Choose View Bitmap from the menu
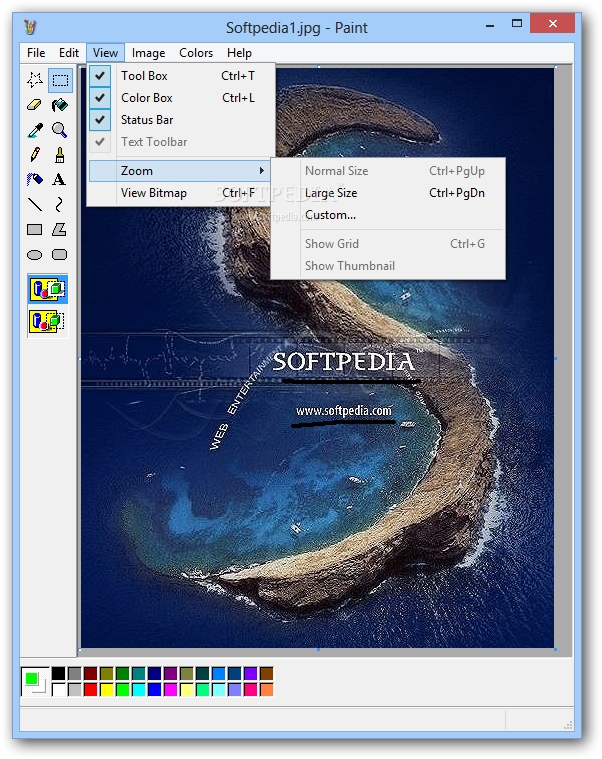Image resolution: width=602 pixels, height=759 pixels. tap(180, 193)
